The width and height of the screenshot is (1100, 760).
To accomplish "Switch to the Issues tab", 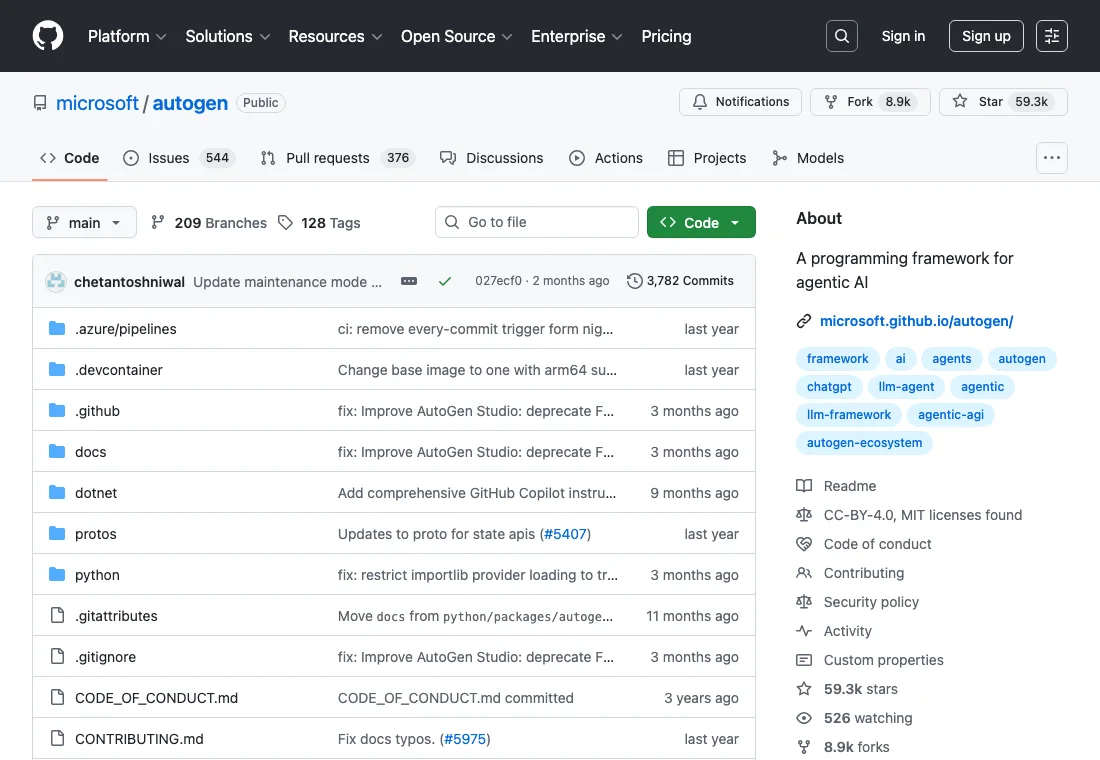I will 178,158.
